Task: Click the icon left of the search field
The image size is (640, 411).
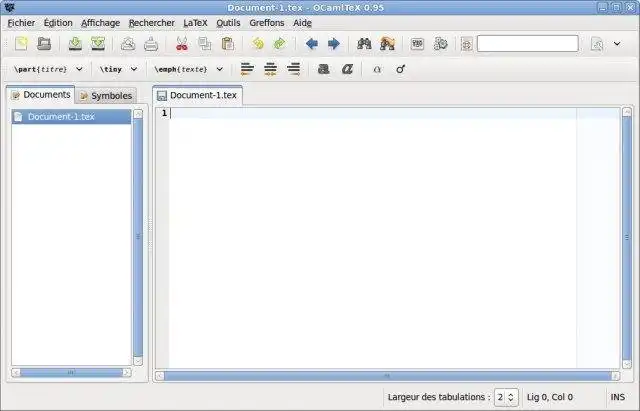Action: tap(467, 44)
